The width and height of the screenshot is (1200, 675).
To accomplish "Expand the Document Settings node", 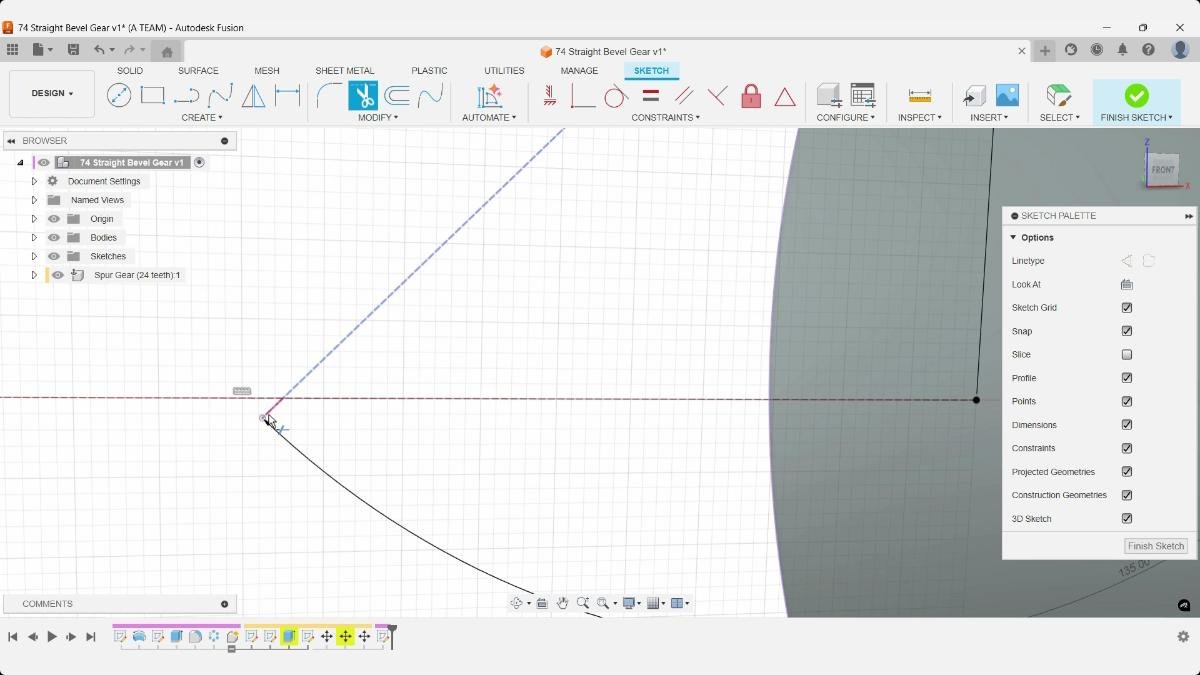I will coord(34,181).
